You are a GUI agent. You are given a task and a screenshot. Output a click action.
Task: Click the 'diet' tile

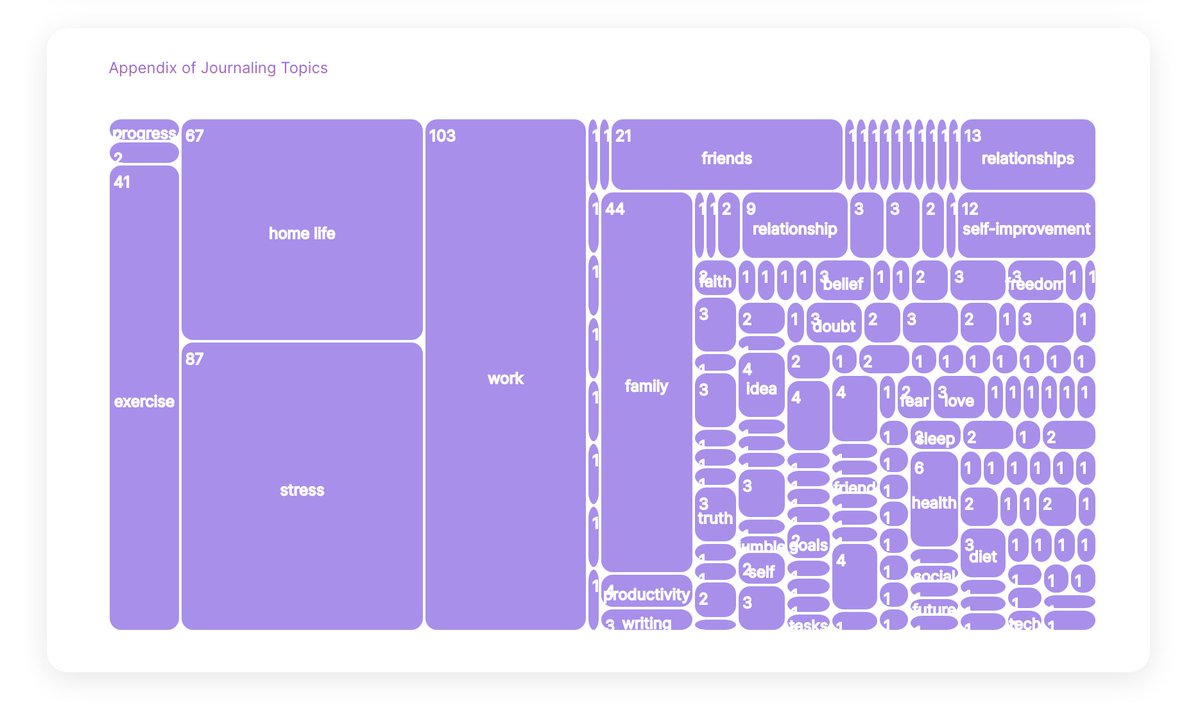pos(983,553)
